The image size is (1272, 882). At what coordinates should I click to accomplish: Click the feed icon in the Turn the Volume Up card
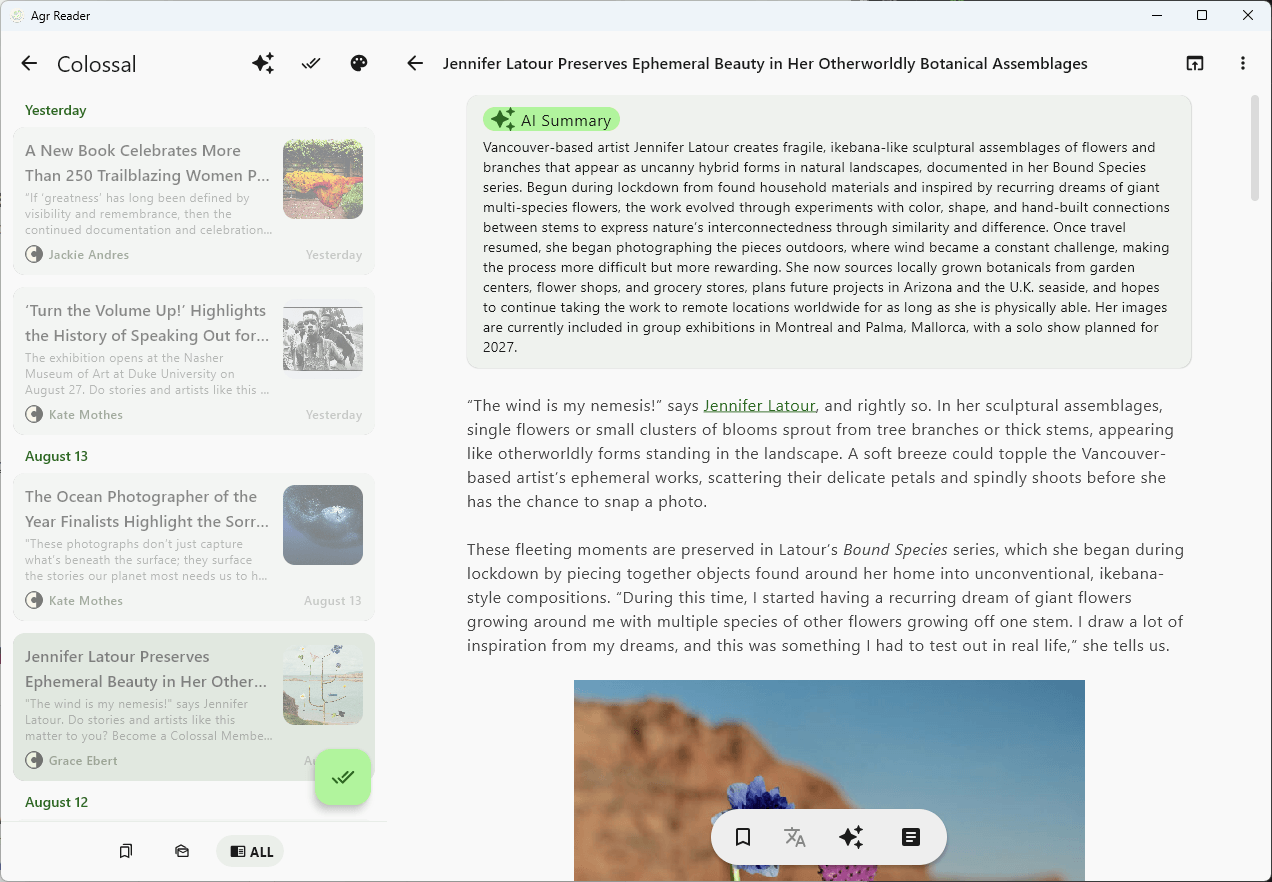point(34,414)
